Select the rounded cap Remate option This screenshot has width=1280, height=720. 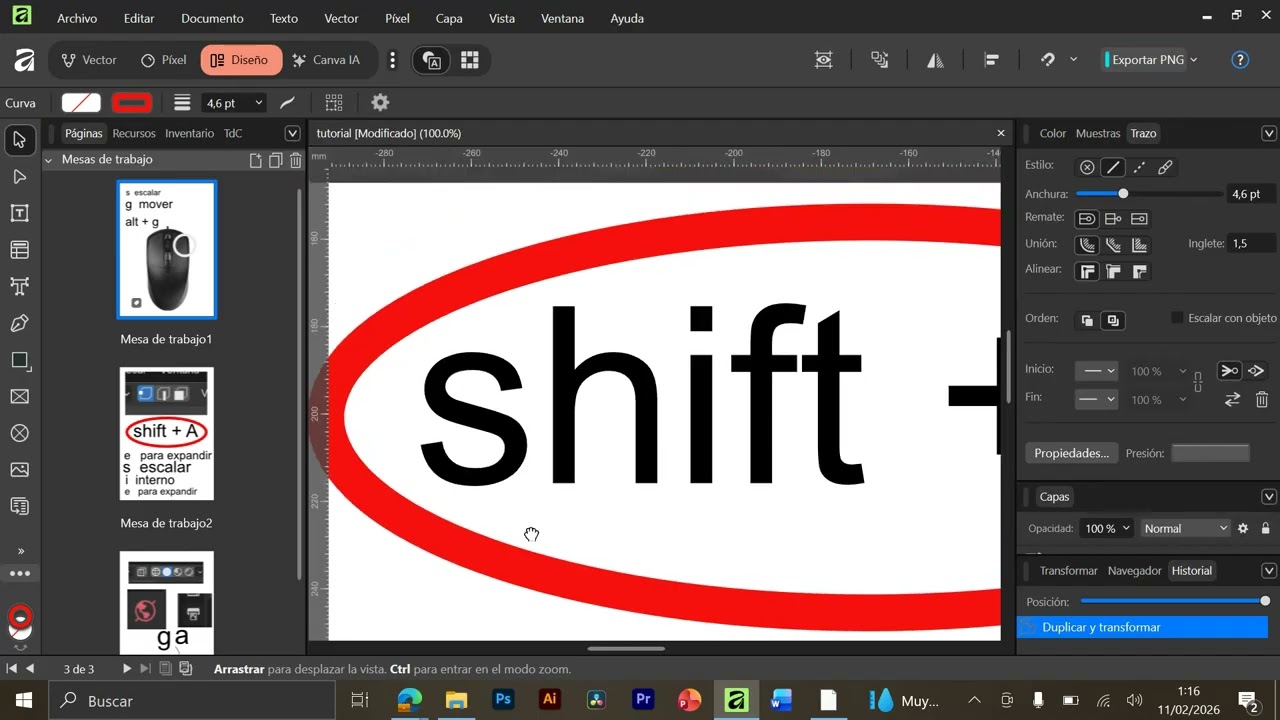click(1087, 218)
